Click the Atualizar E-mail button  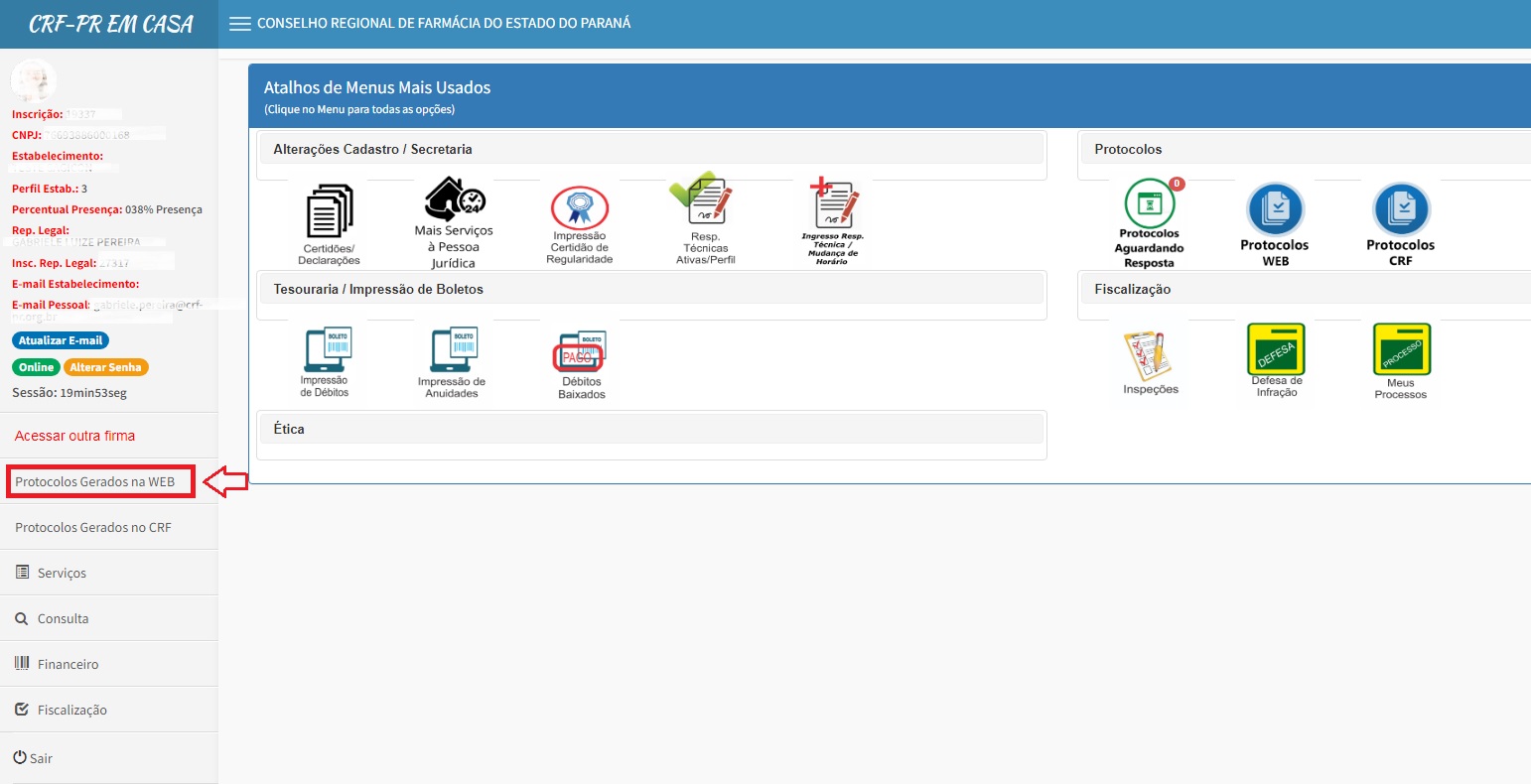point(61,340)
